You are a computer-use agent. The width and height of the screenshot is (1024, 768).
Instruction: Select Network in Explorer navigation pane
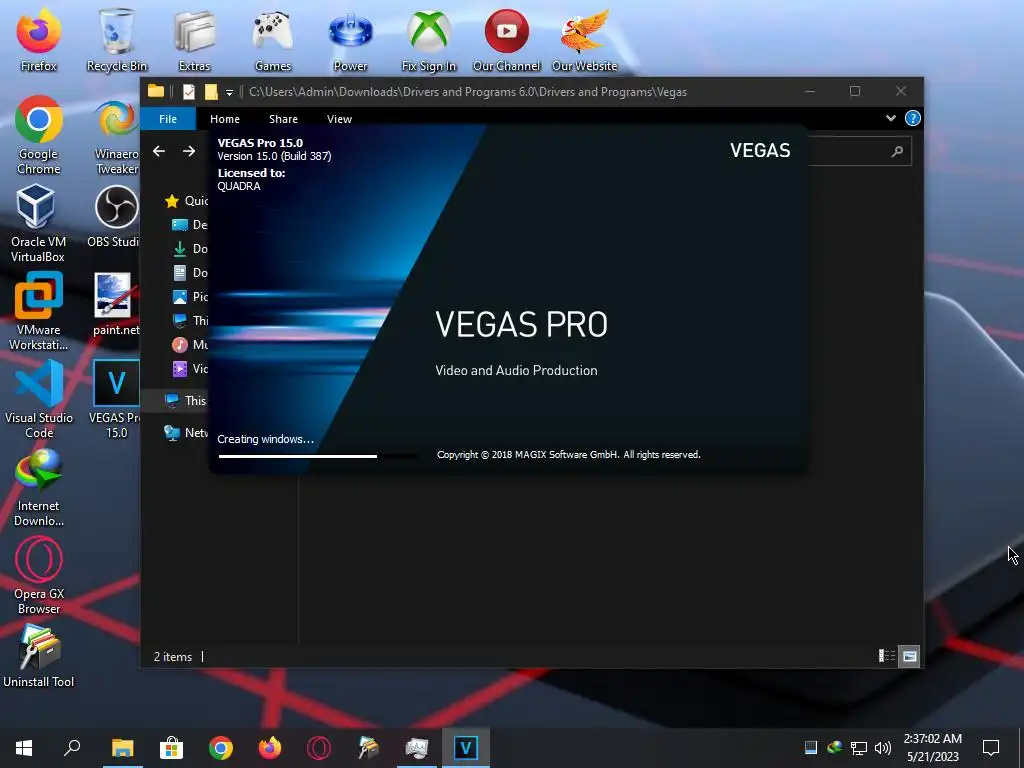pos(186,432)
